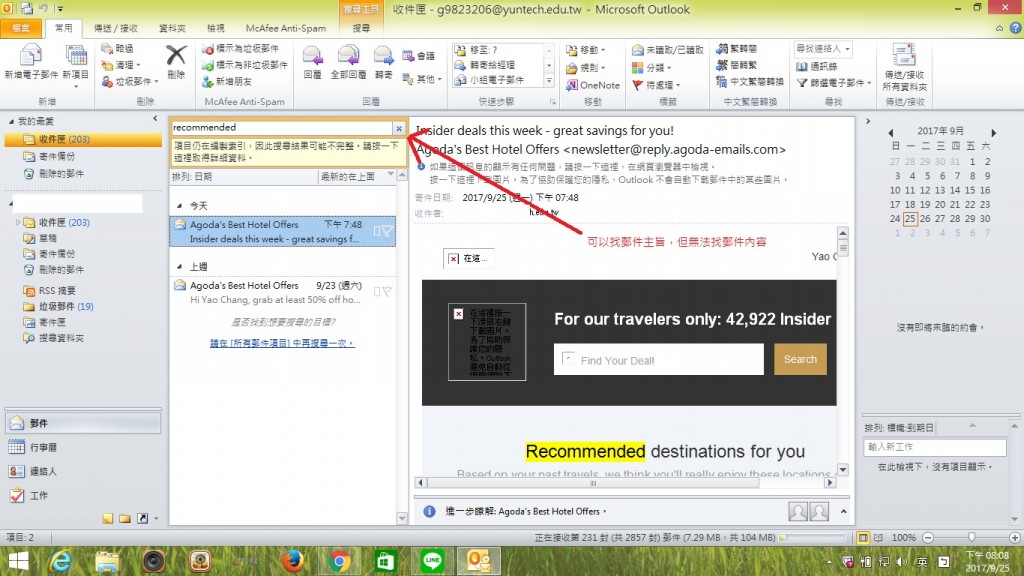Collapse the 上週 message group

tap(180, 266)
